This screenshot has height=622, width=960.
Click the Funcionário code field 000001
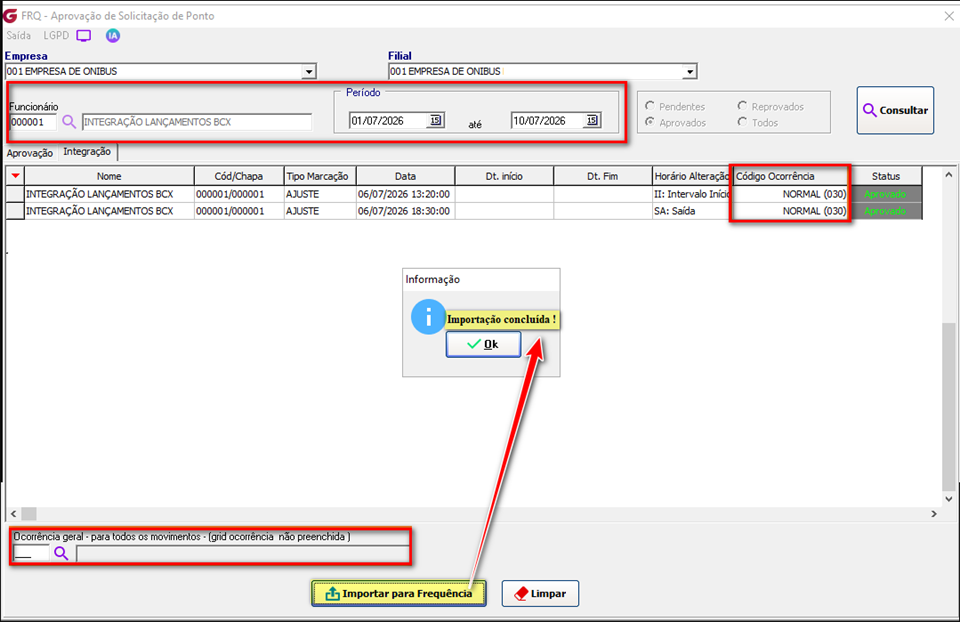point(33,122)
